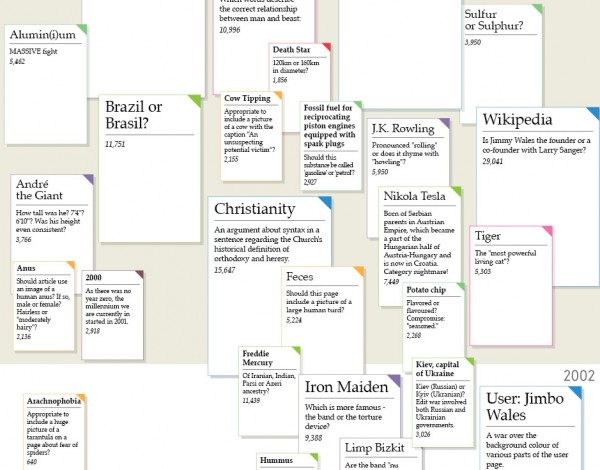Click the 7,449 count on Nikola Tesla card

tap(391, 282)
